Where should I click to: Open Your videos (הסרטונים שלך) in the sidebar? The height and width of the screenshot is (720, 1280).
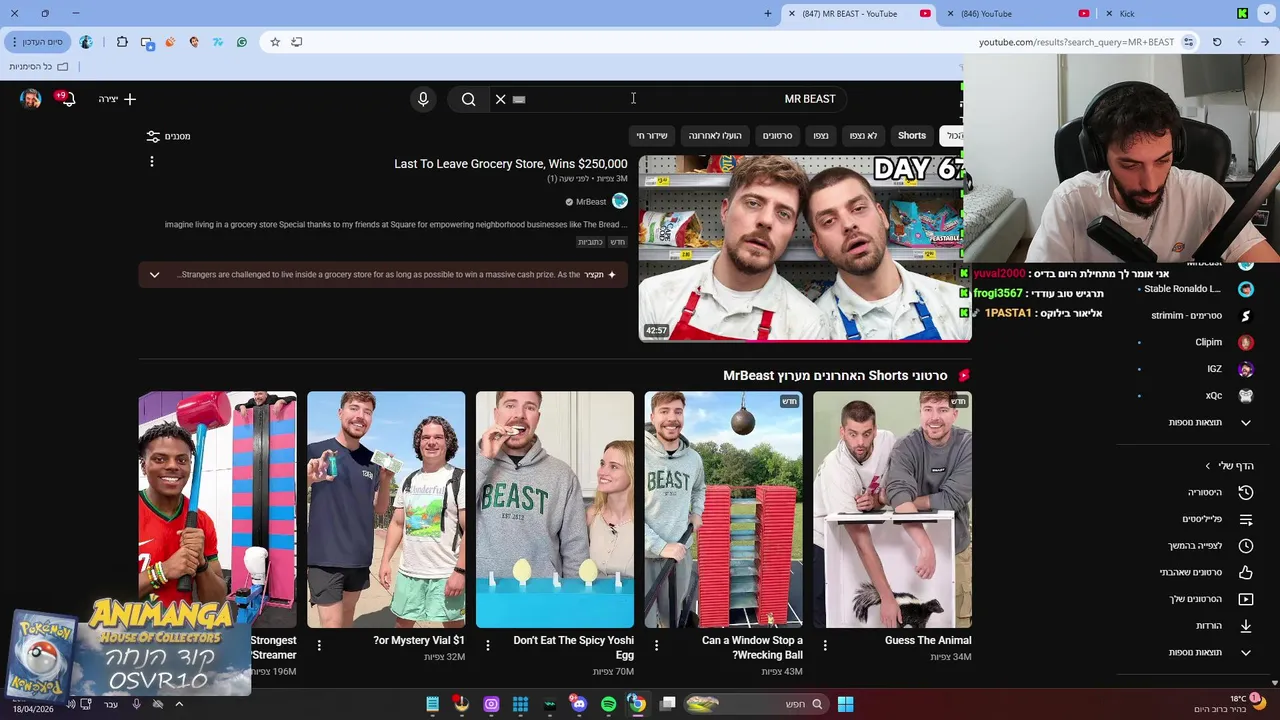coord(1212,599)
